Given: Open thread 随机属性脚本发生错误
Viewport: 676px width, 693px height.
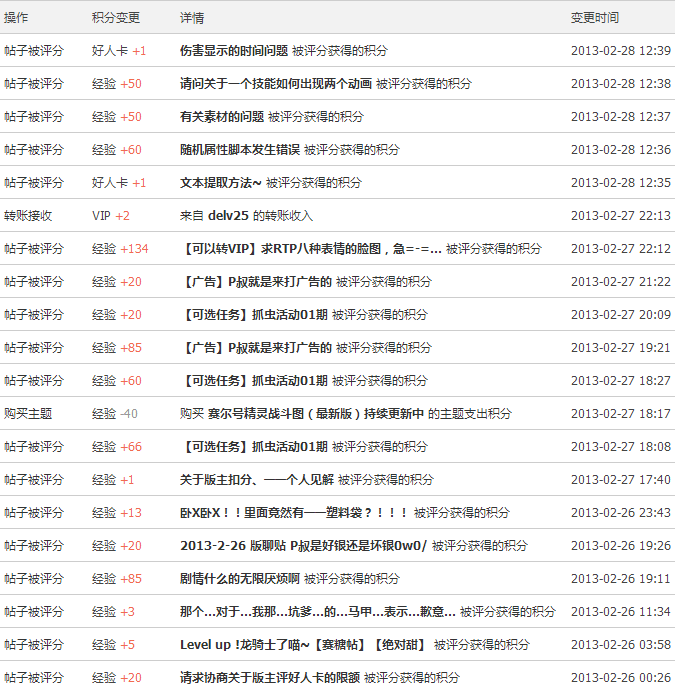Looking at the screenshot, I should coord(240,149).
